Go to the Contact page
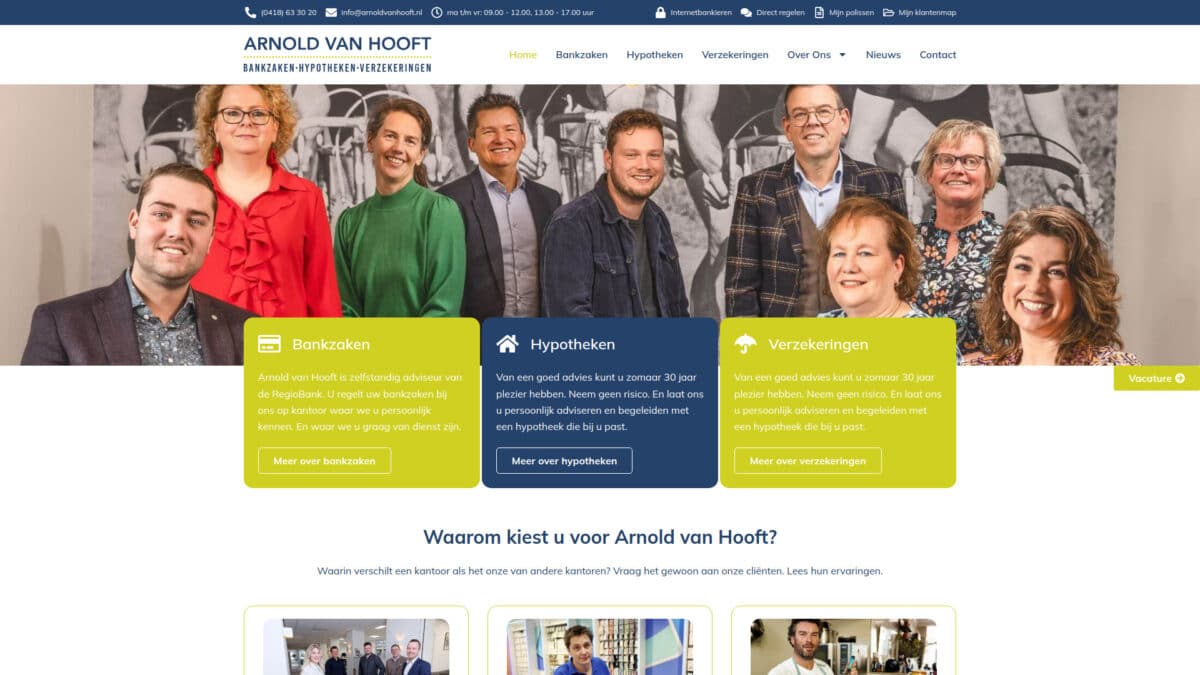1200x675 pixels. [x=938, y=55]
